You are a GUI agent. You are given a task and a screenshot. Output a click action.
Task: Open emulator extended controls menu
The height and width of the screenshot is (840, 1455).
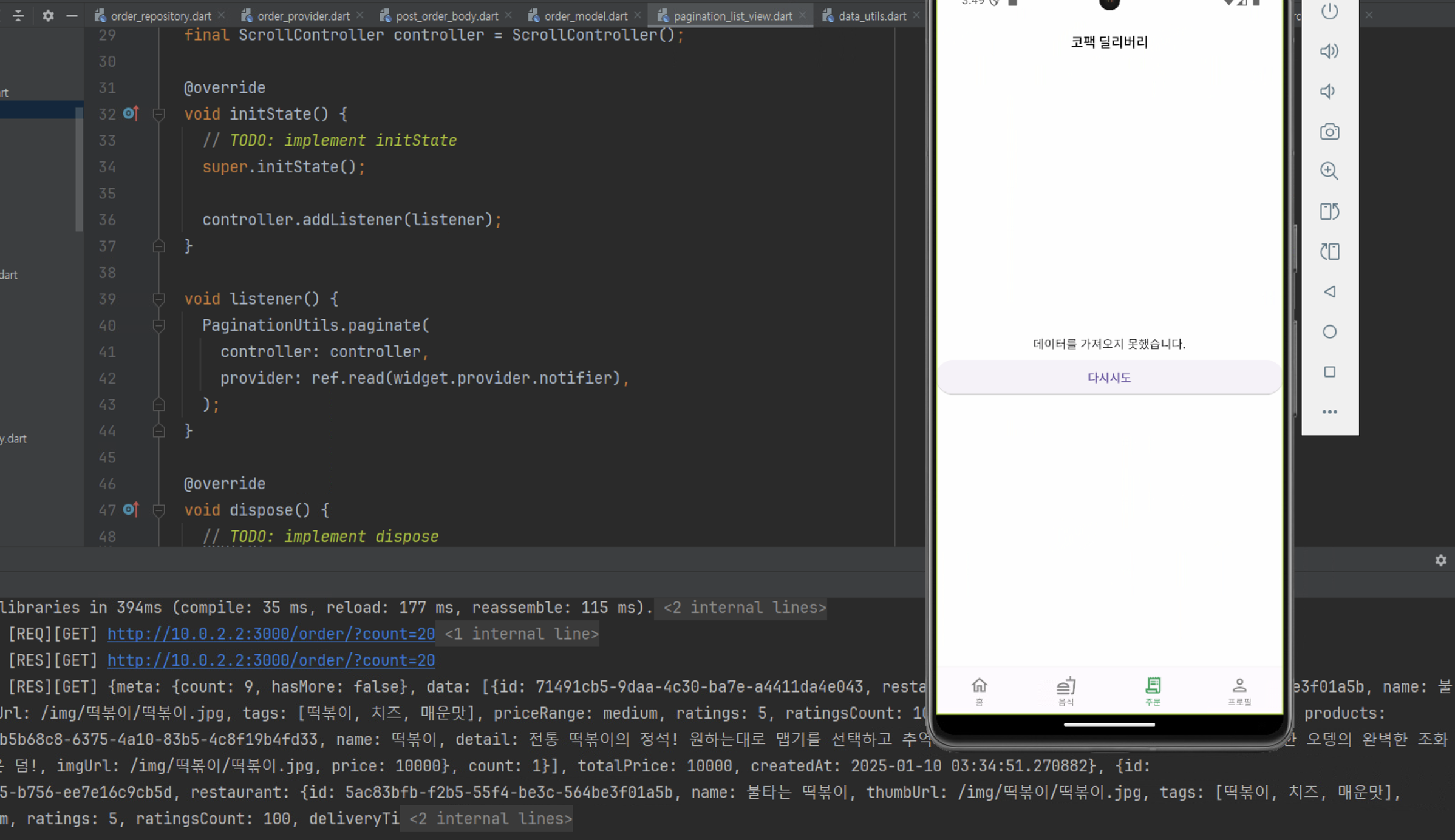click(x=1329, y=412)
